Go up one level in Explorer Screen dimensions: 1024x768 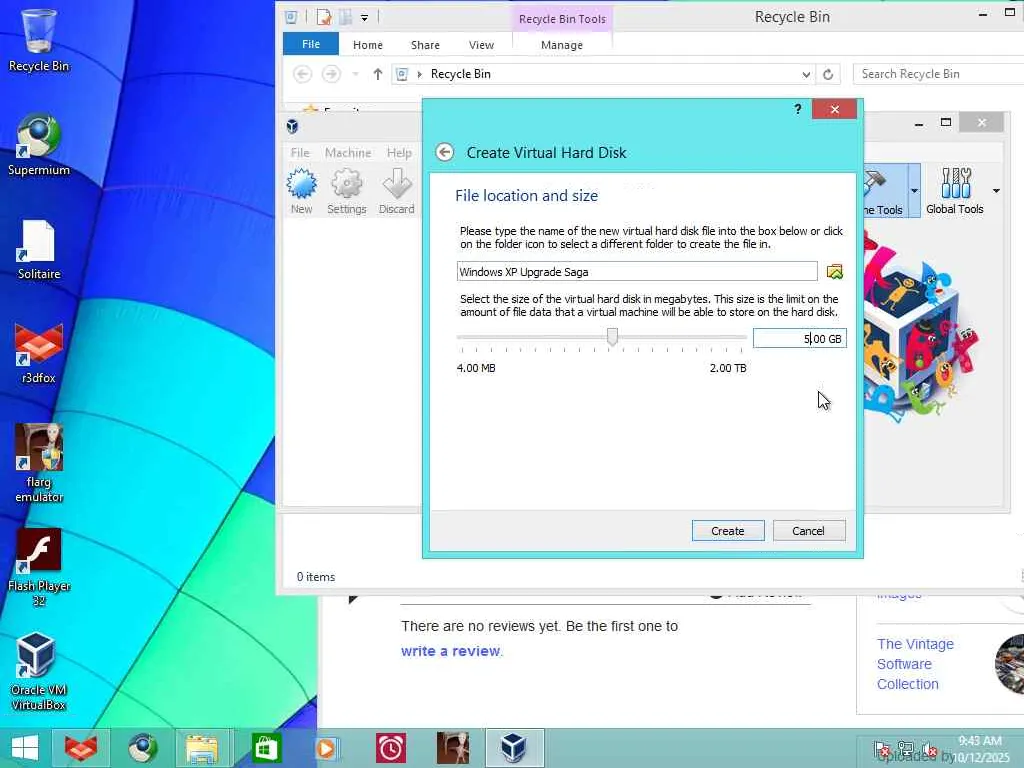pyautogui.click(x=377, y=74)
